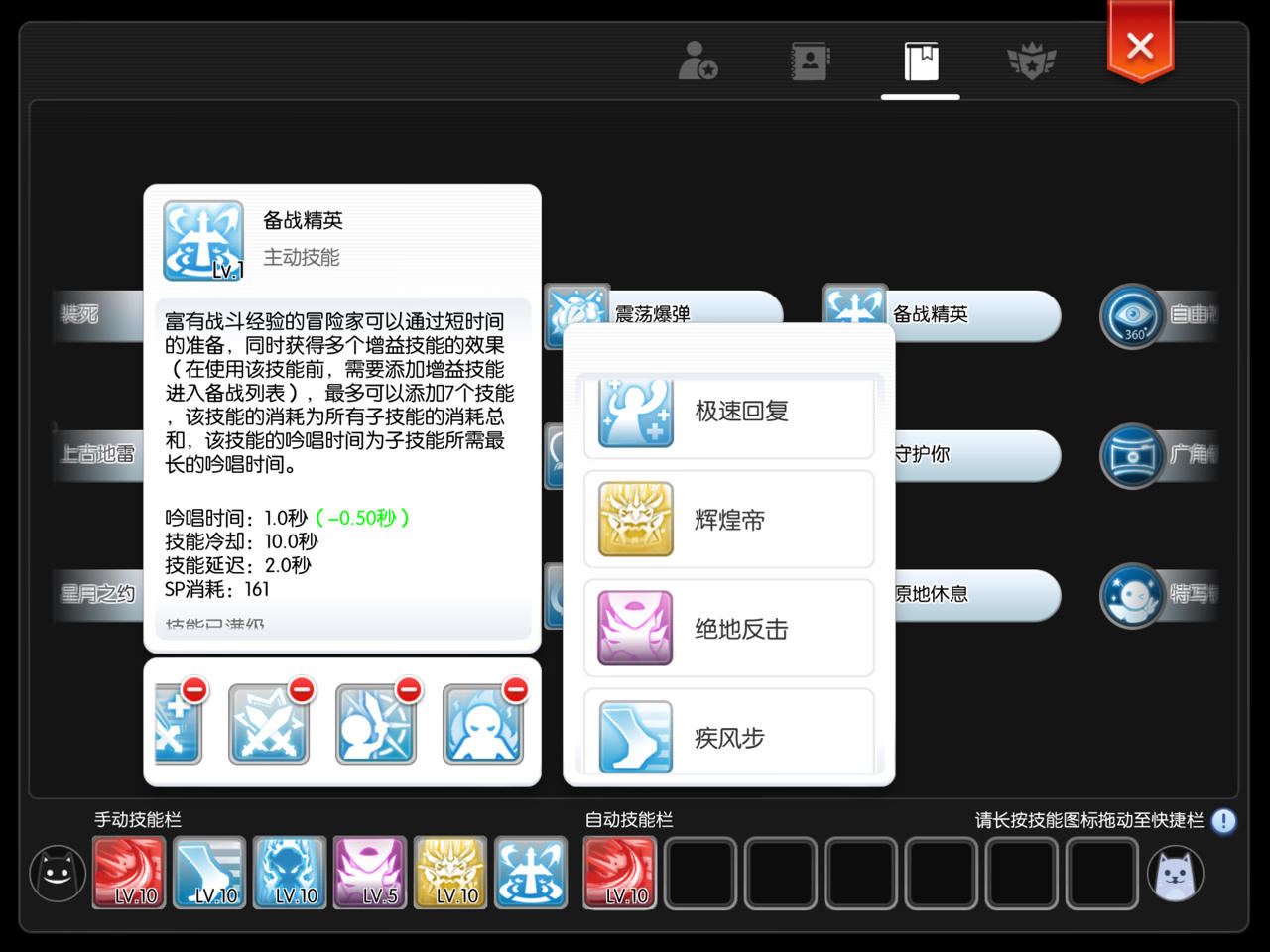Click the crossed swords skill icon
Viewport: 1270px width, 952px height.
pos(268,725)
